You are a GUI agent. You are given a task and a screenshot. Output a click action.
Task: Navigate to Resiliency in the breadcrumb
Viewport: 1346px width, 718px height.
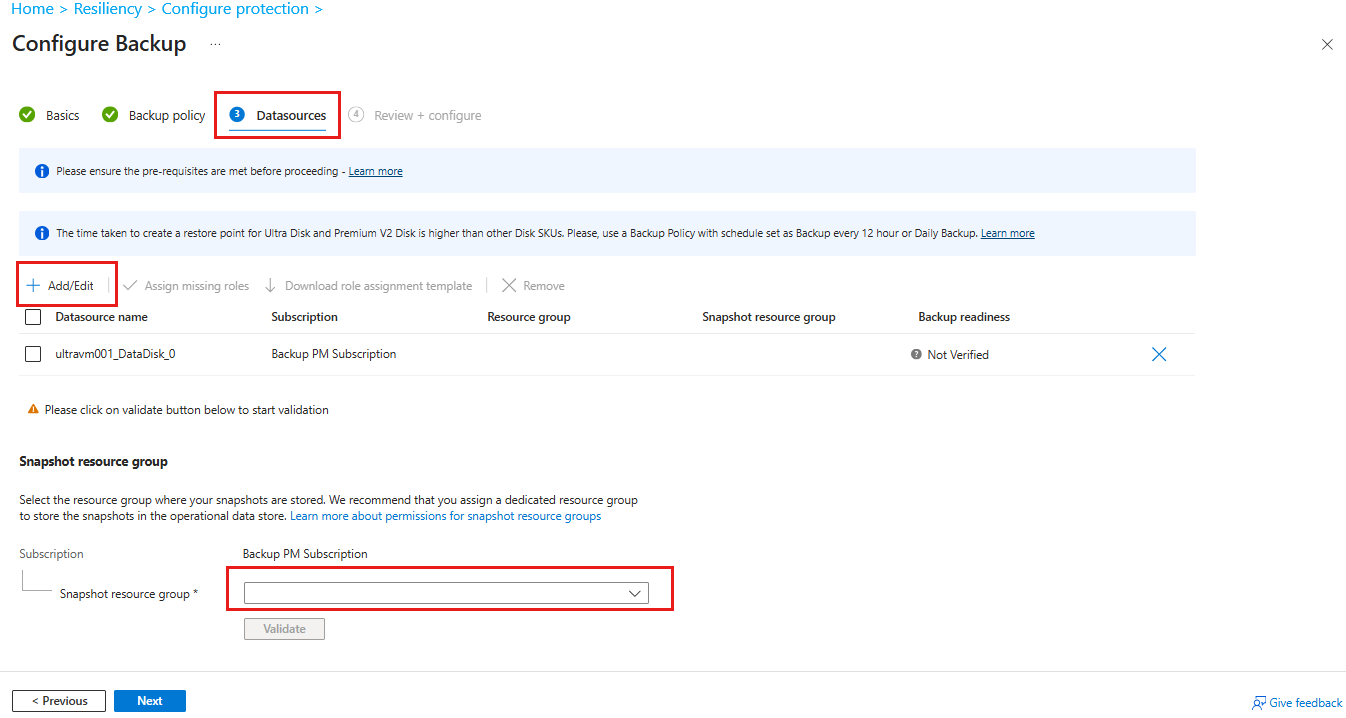coord(107,9)
